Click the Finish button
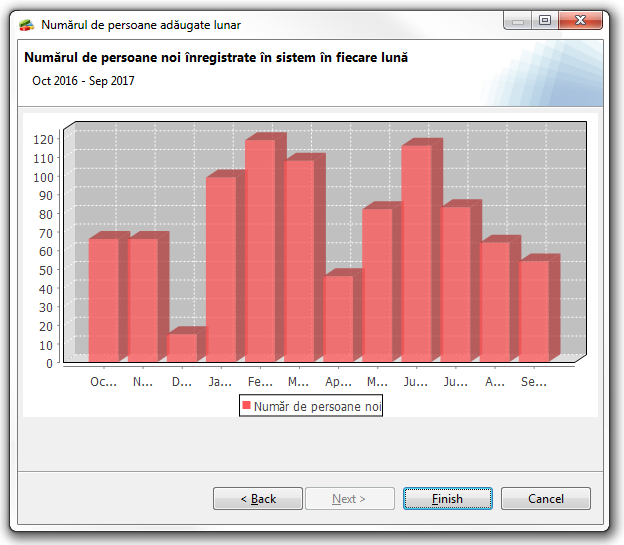This screenshot has height=545, width=624. [447, 498]
